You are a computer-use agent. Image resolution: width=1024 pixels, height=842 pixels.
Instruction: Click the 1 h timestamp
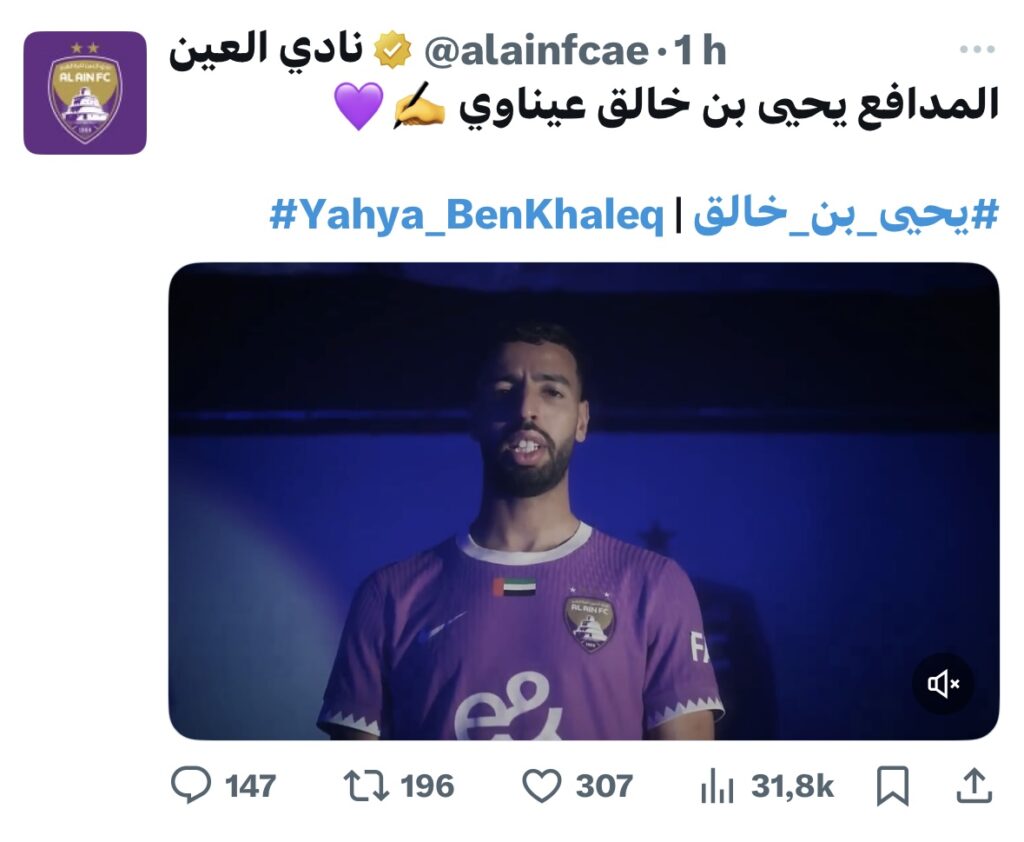click(x=700, y=51)
